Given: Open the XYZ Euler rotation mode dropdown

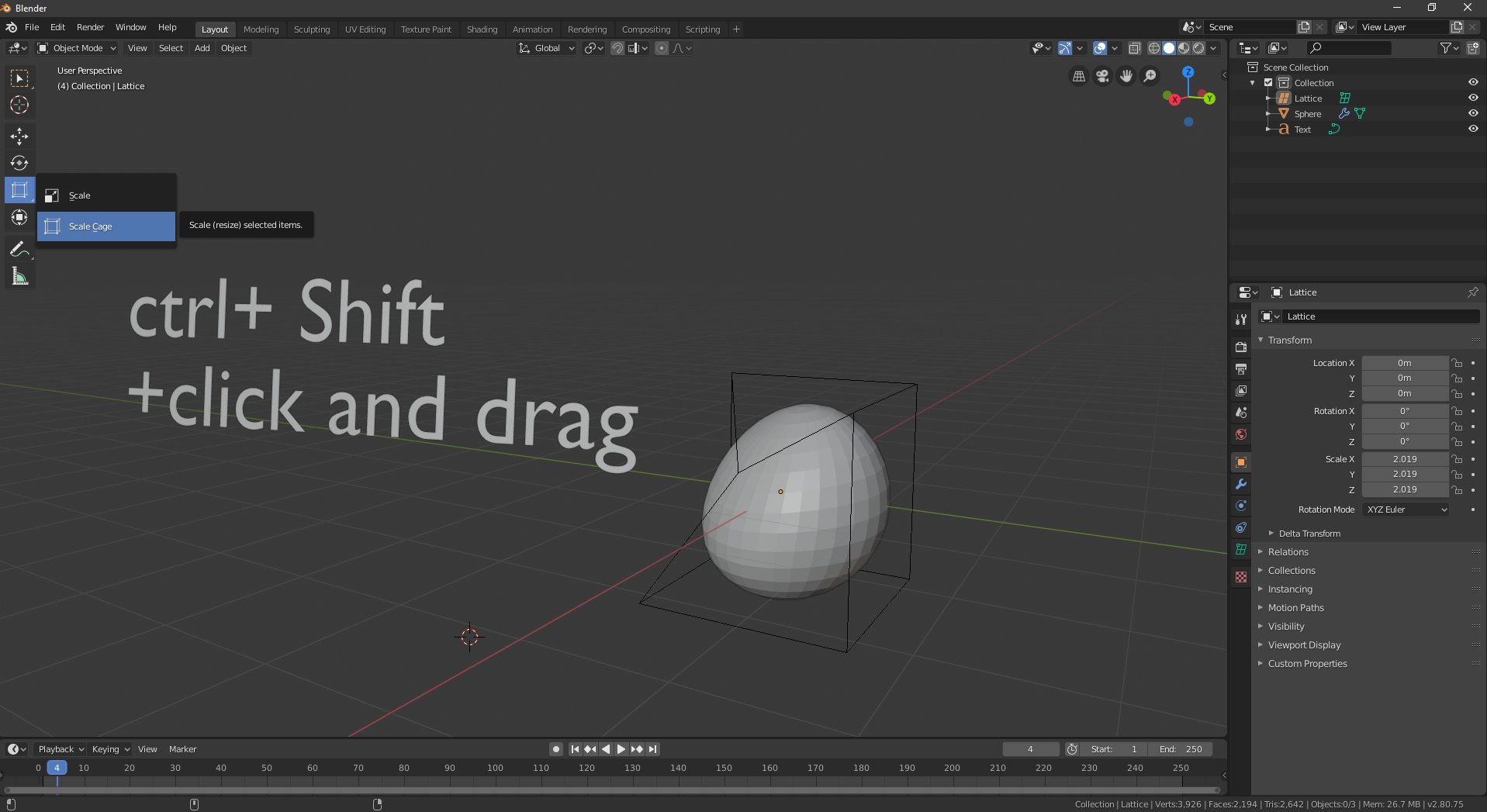Looking at the screenshot, I should (1406, 510).
